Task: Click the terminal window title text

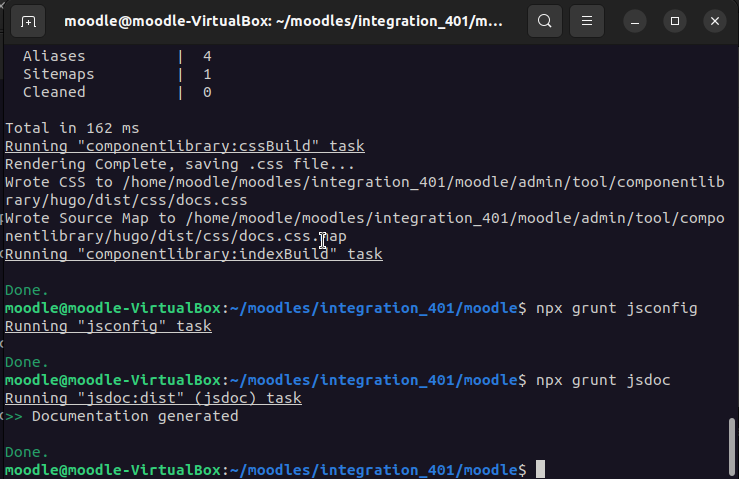Action: [283, 21]
